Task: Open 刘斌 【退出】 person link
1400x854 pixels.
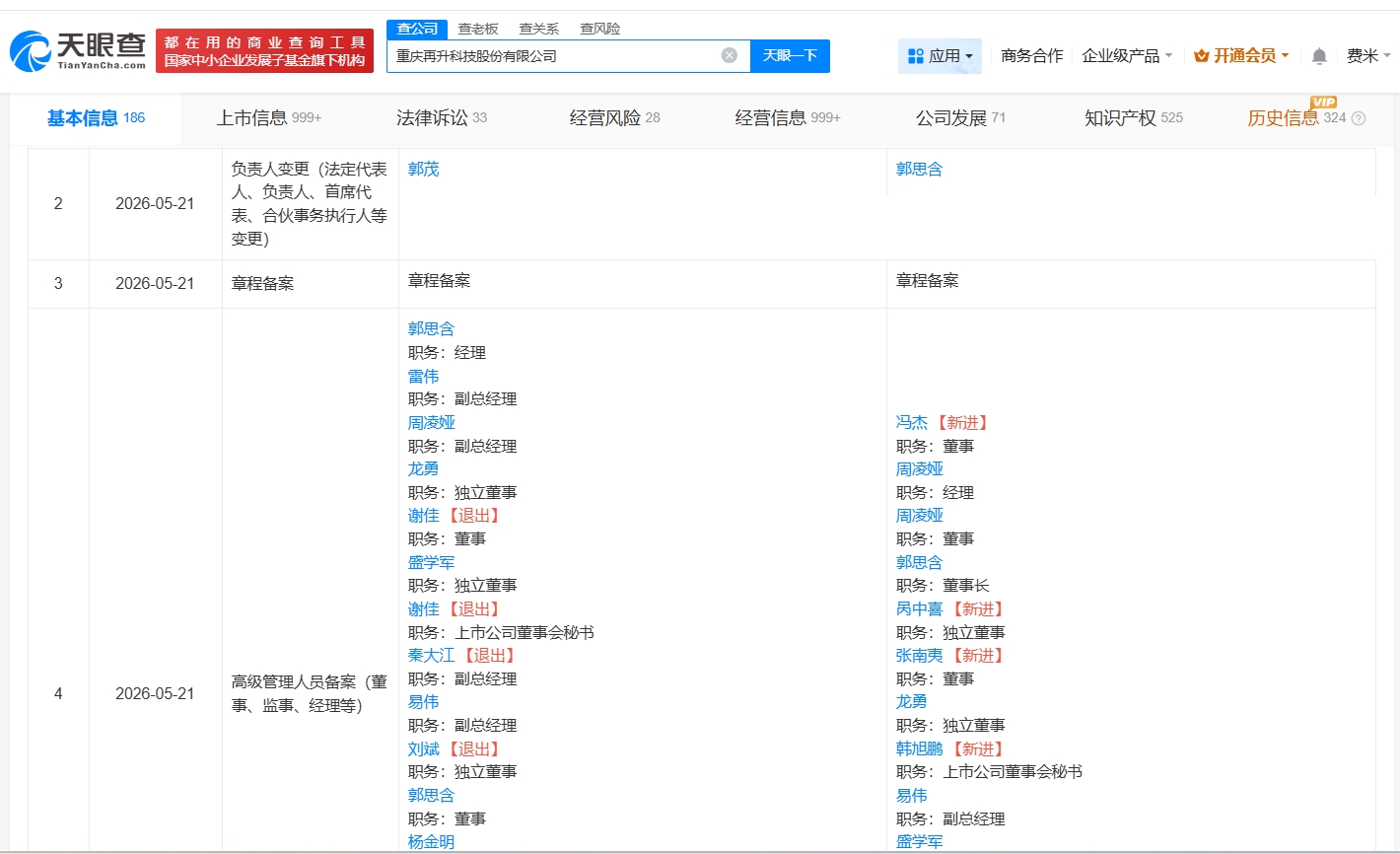Action: point(424,749)
